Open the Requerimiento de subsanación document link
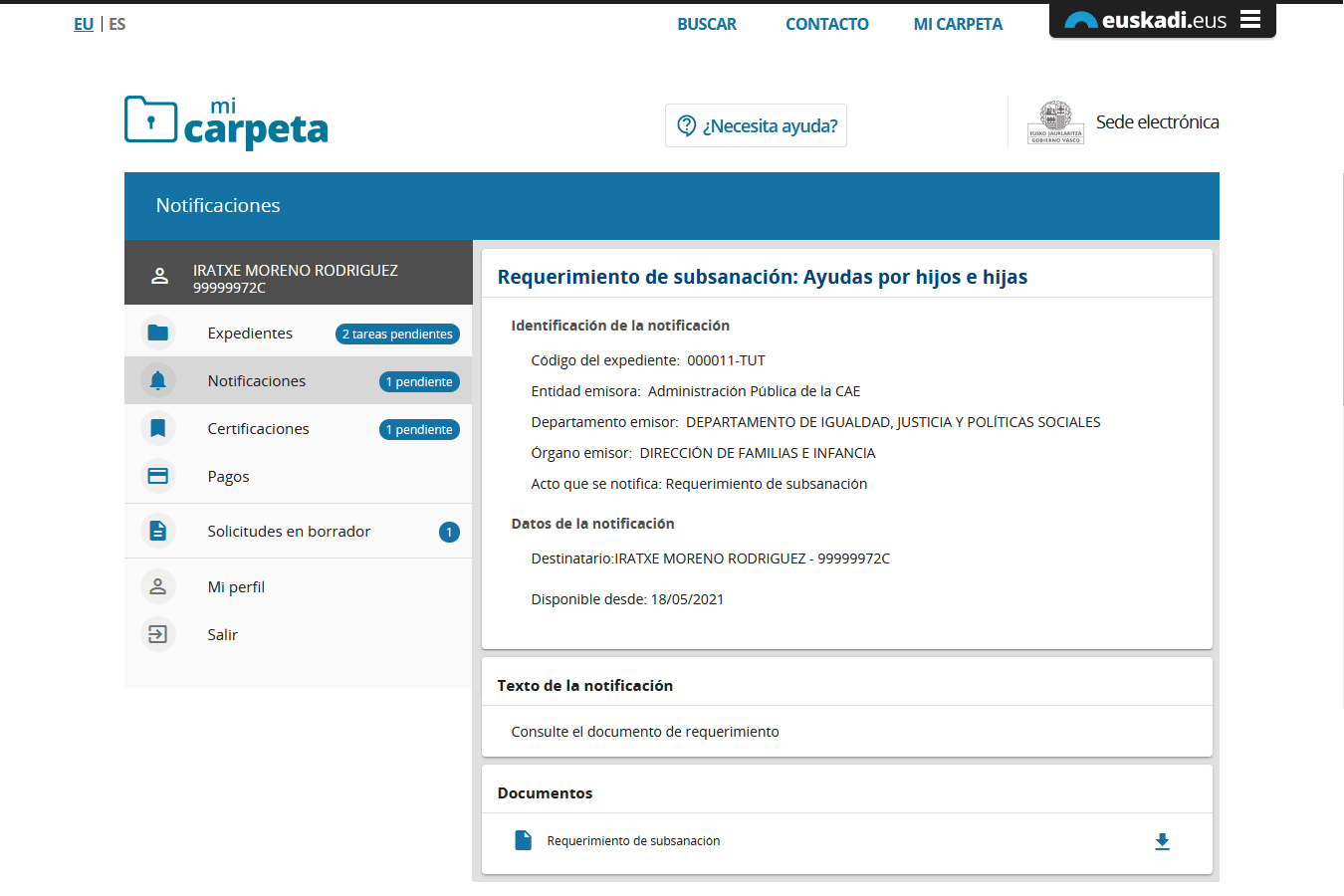This screenshot has height=896, width=1344. tap(633, 841)
